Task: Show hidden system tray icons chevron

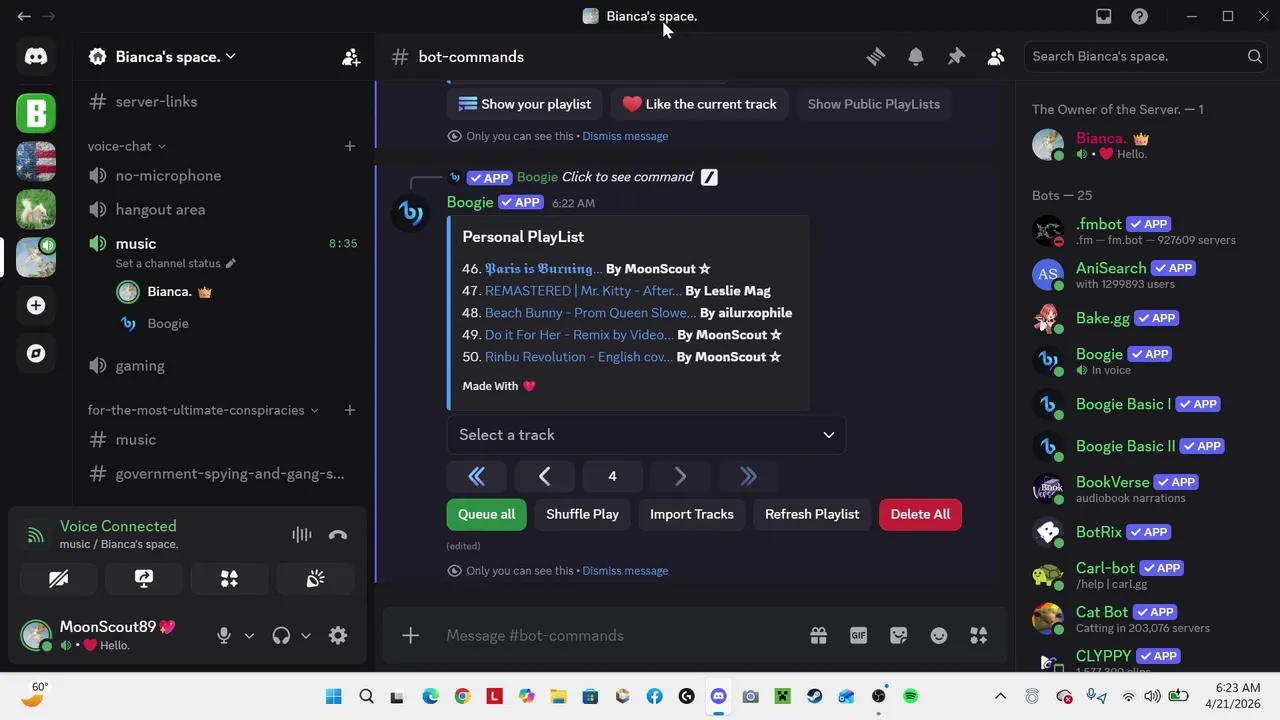Action: [1000, 696]
